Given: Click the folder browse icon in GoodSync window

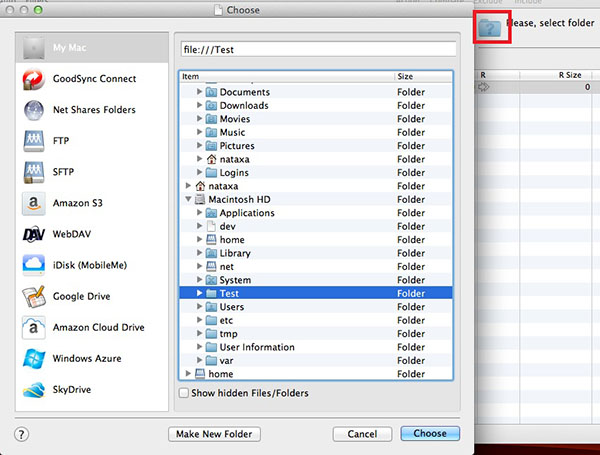Looking at the screenshot, I should [x=490, y=28].
